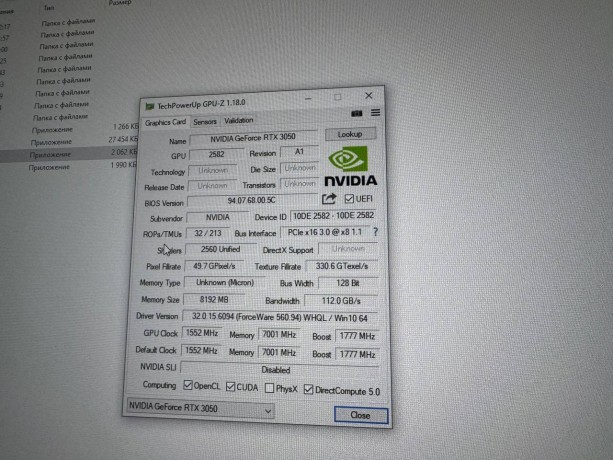Click the Driver Version field
The width and height of the screenshot is (613, 460).
tap(280, 317)
